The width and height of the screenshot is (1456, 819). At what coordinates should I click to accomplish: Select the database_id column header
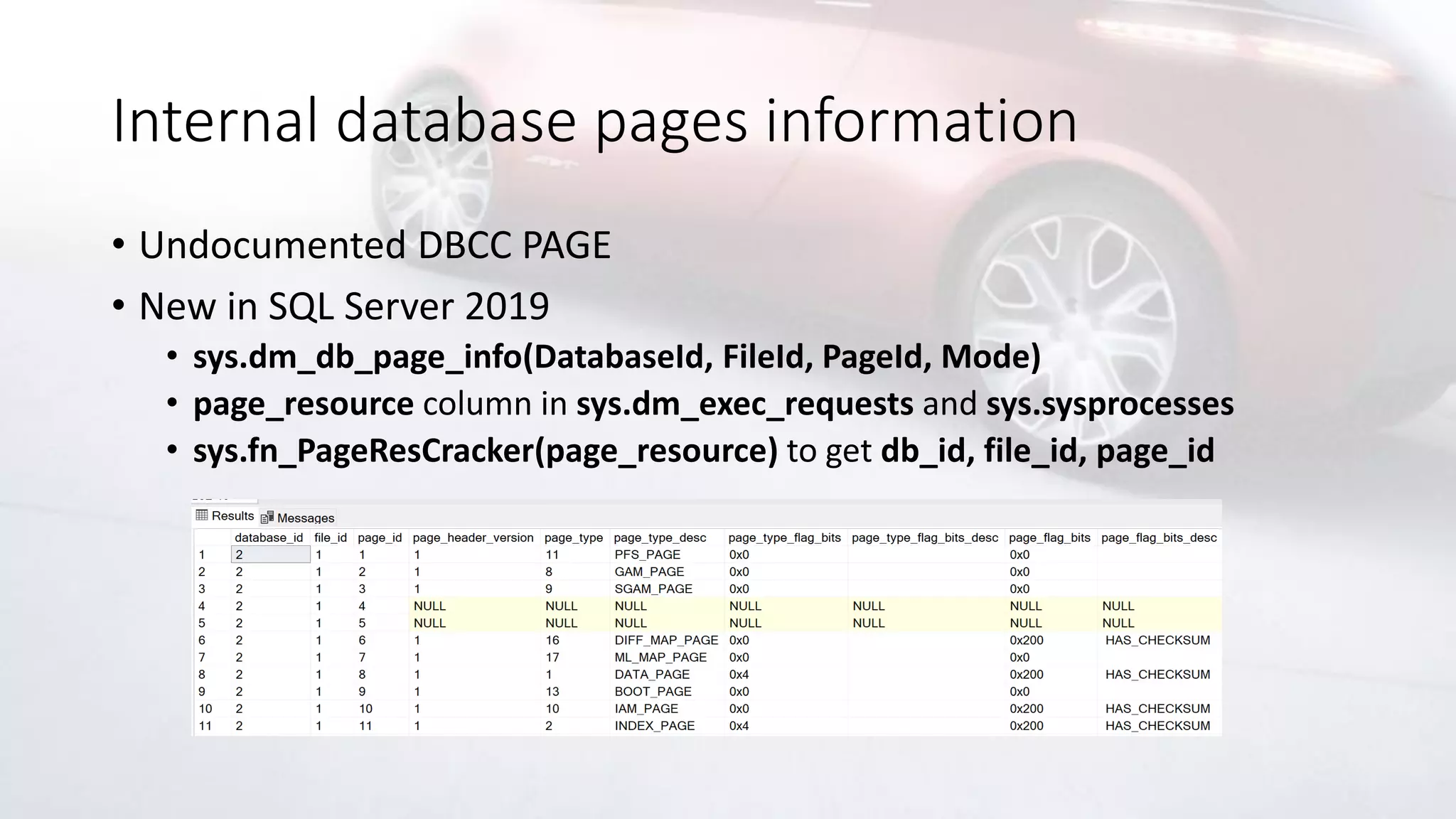pyautogui.click(x=269, y=538)
